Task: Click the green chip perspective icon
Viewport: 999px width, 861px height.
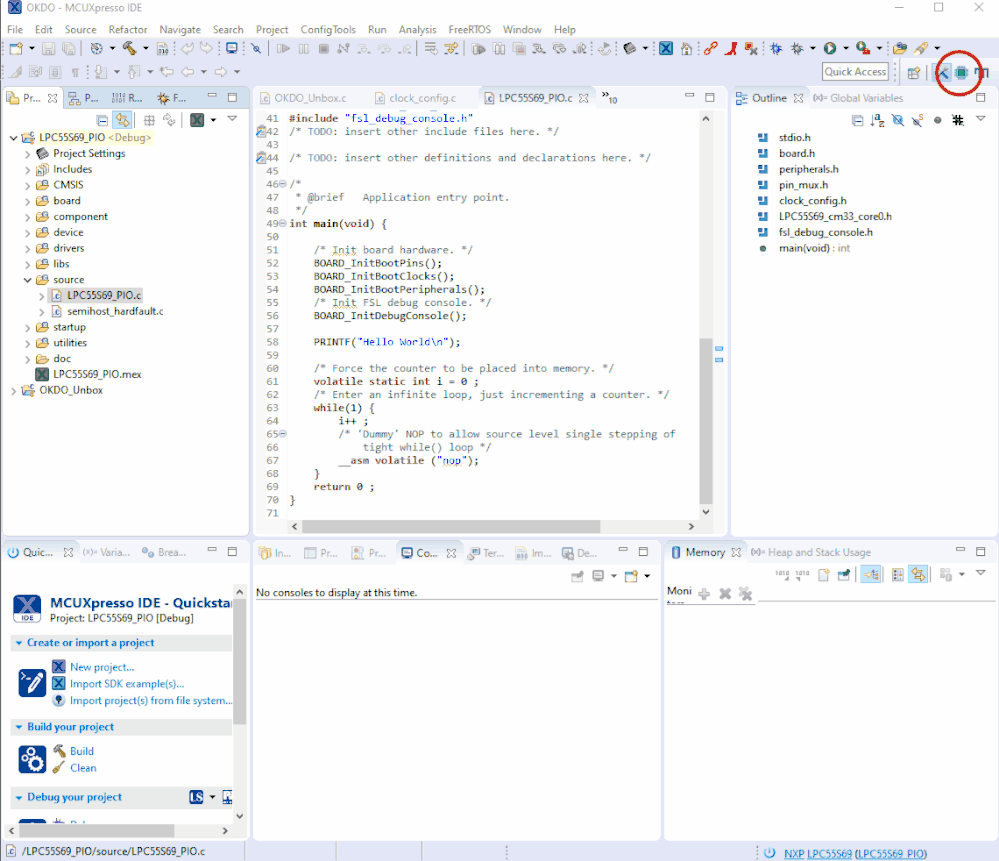Action: (x=961, y=73)
